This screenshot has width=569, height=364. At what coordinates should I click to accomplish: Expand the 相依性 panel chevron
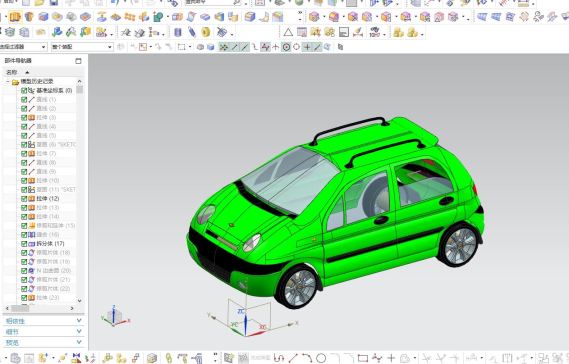(79, 321)
